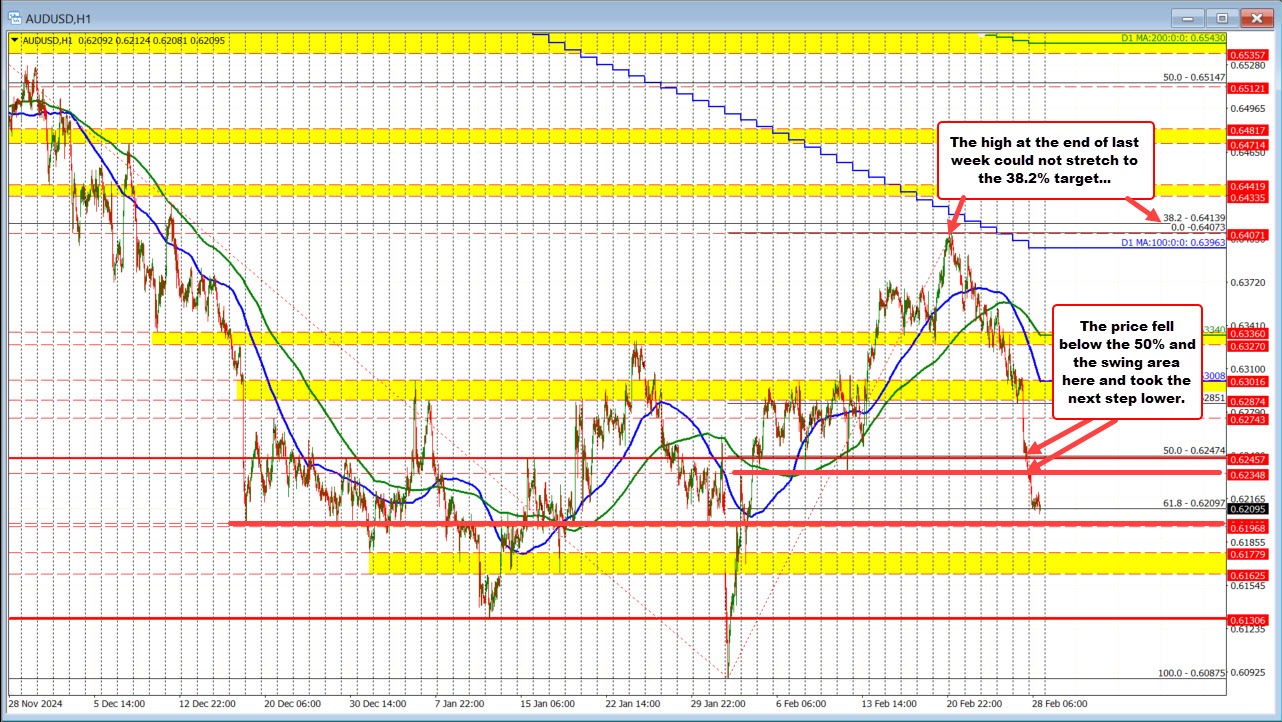Click the red 0.64419 price tag
The height and width of the screenshot is (722, 1282).
1249,186
